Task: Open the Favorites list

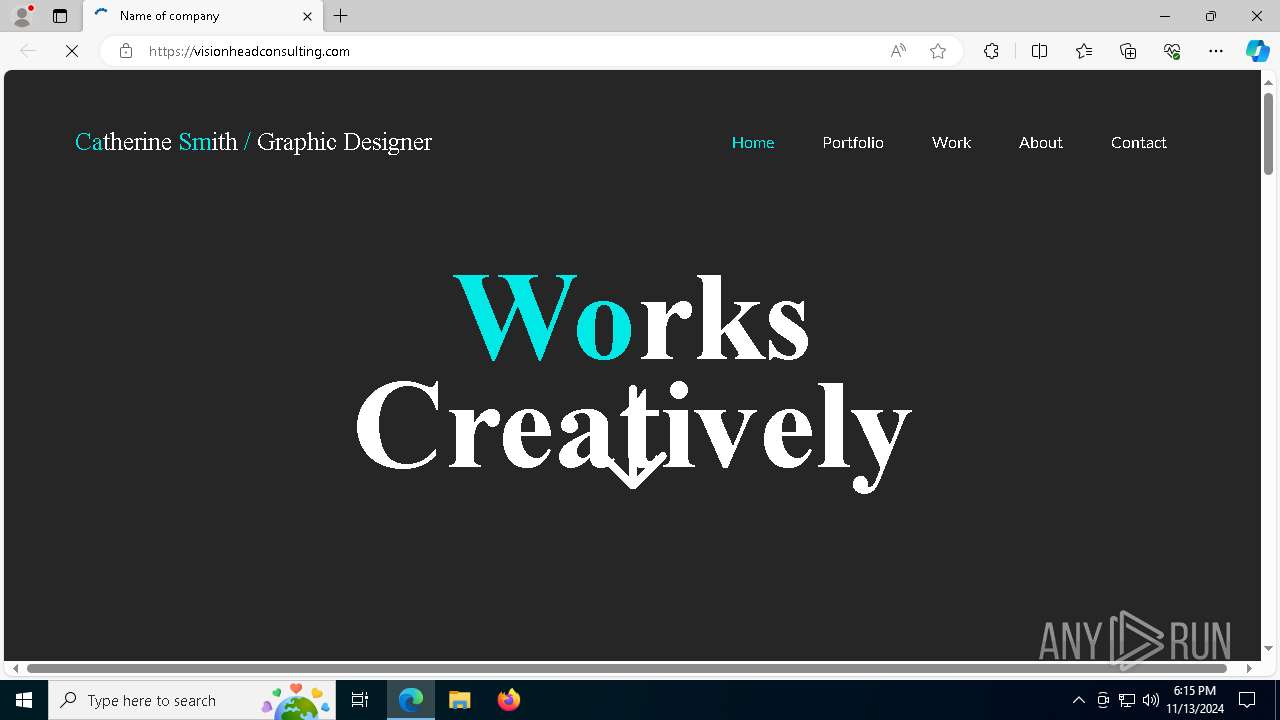Action: point(1084,51)
